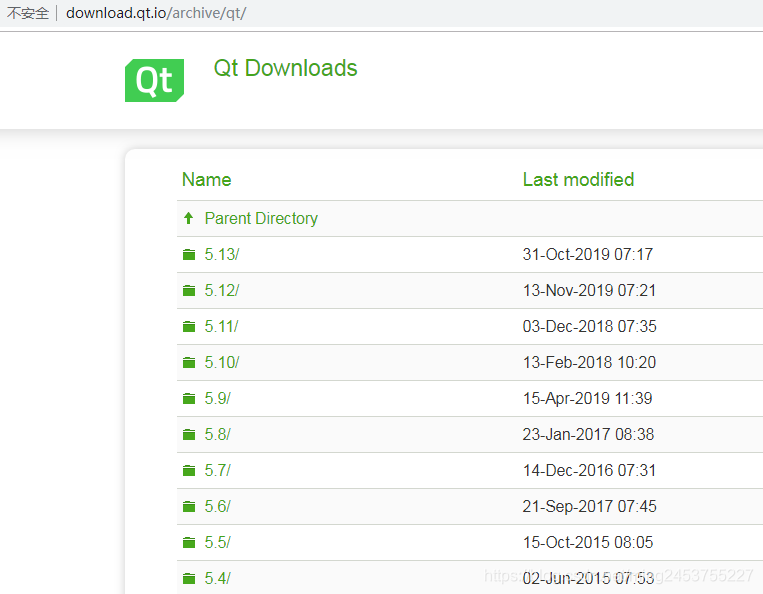763x594 pixels.
Task: Select the date 13-Nov-2019 07:21
Action: click(x=589, y=290)
